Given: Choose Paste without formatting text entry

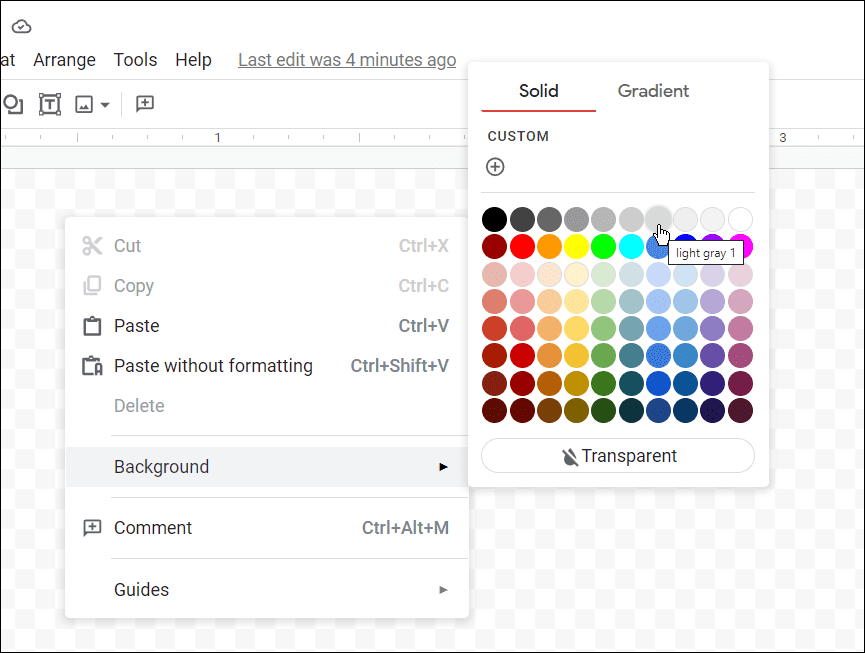Looking at the screenshot, I should [x=213, y=366].
